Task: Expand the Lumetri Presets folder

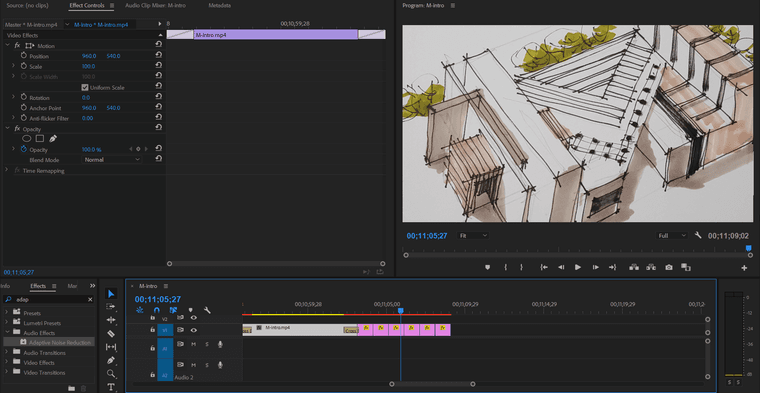Action: [7, 323]
